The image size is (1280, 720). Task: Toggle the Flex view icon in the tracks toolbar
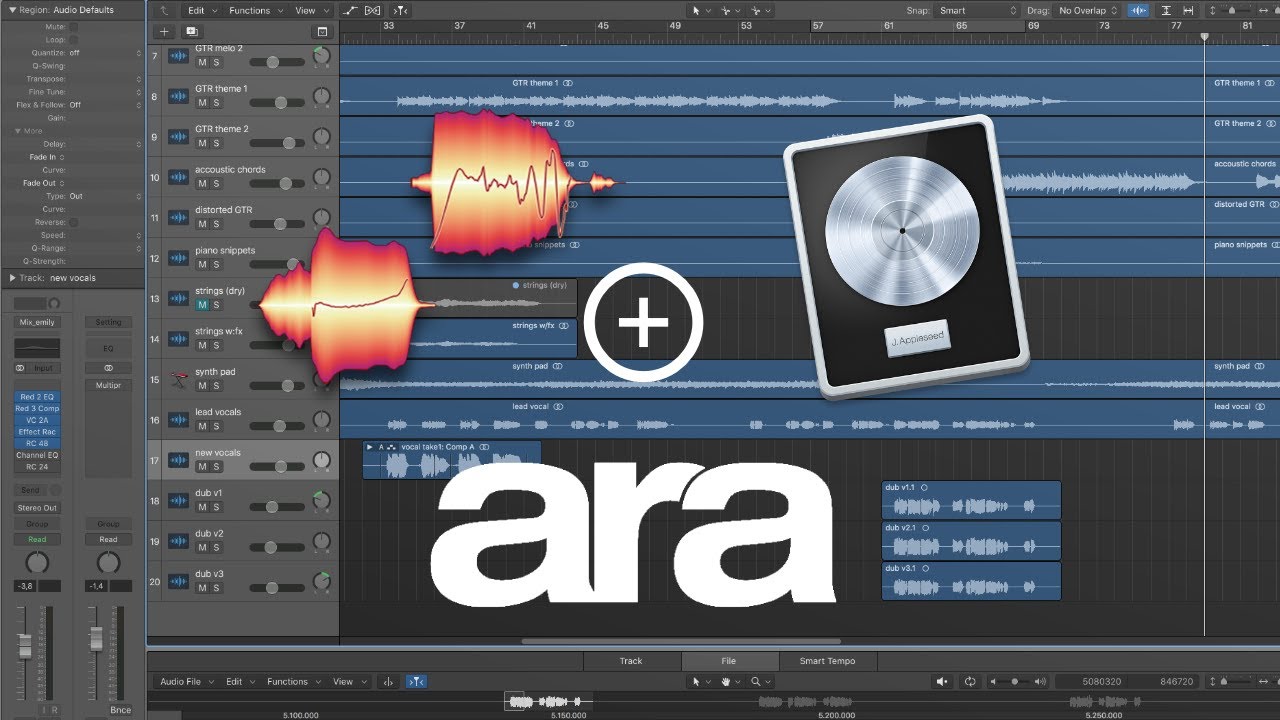pyautogui.click(x=373, y=10)
